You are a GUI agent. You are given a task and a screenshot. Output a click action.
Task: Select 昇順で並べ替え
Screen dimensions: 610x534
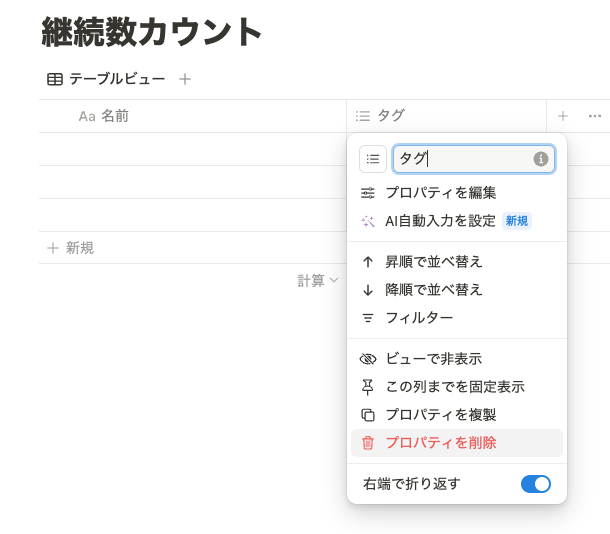(x=434, y=262)
